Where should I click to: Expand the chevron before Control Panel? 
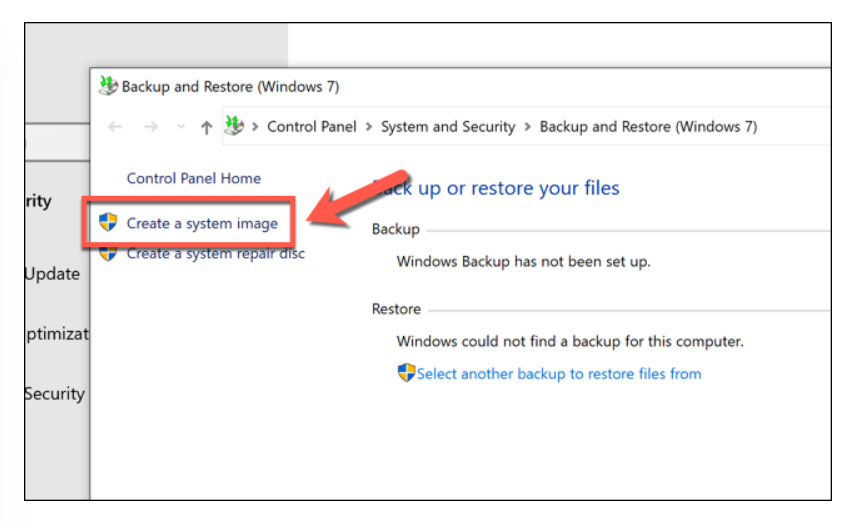tap(255, 127)
